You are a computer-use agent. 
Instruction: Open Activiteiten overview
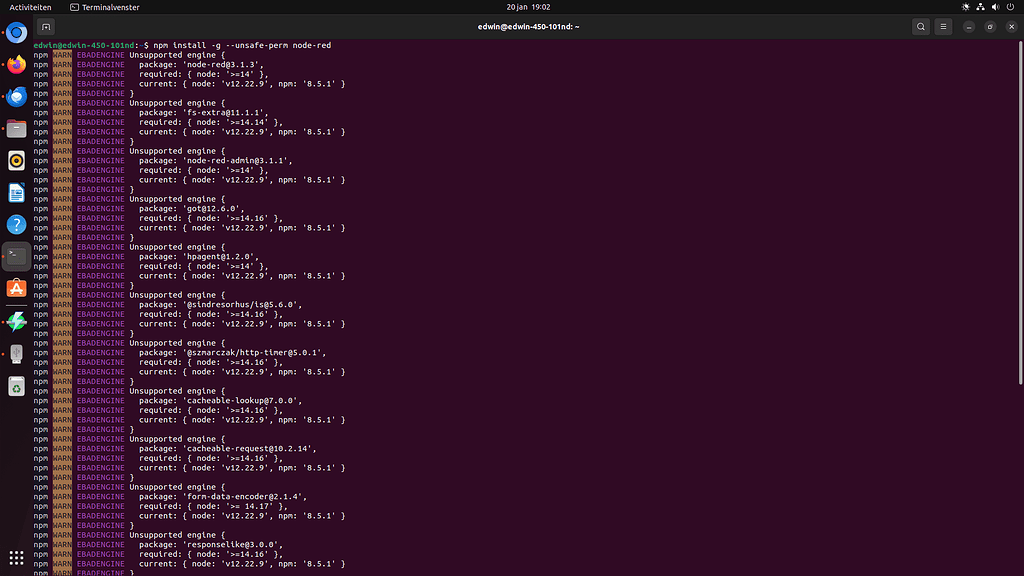tap(30, 7)
